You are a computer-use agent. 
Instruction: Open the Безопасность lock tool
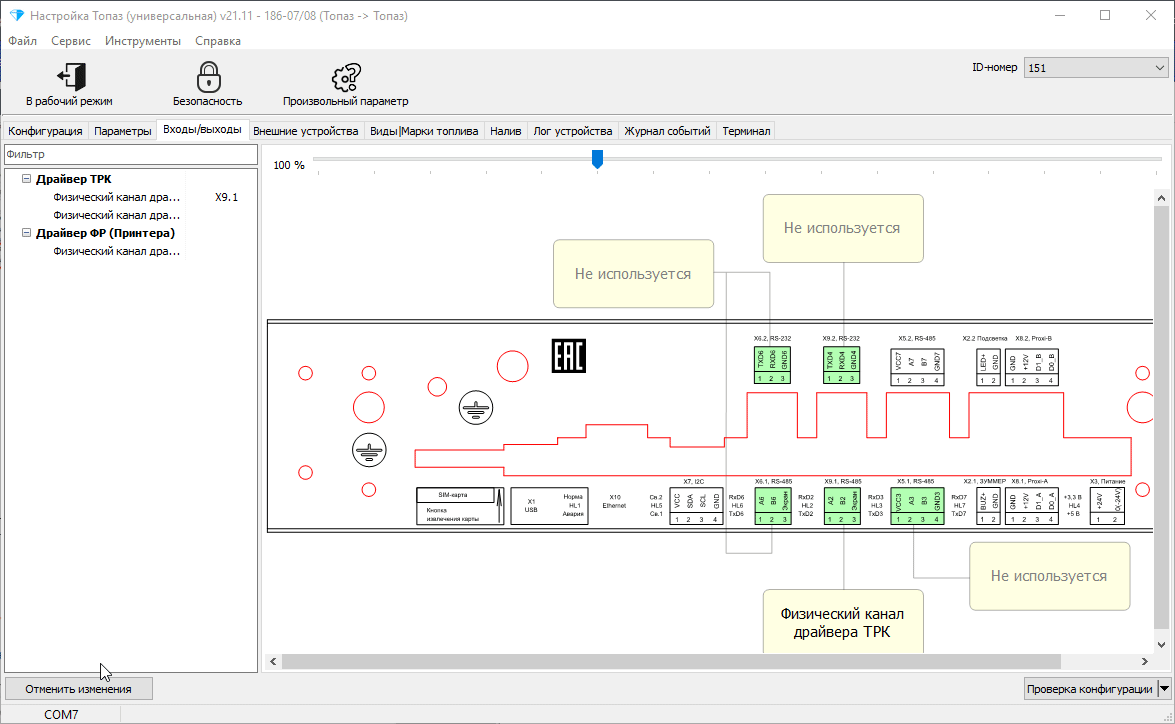click(208, 84)
